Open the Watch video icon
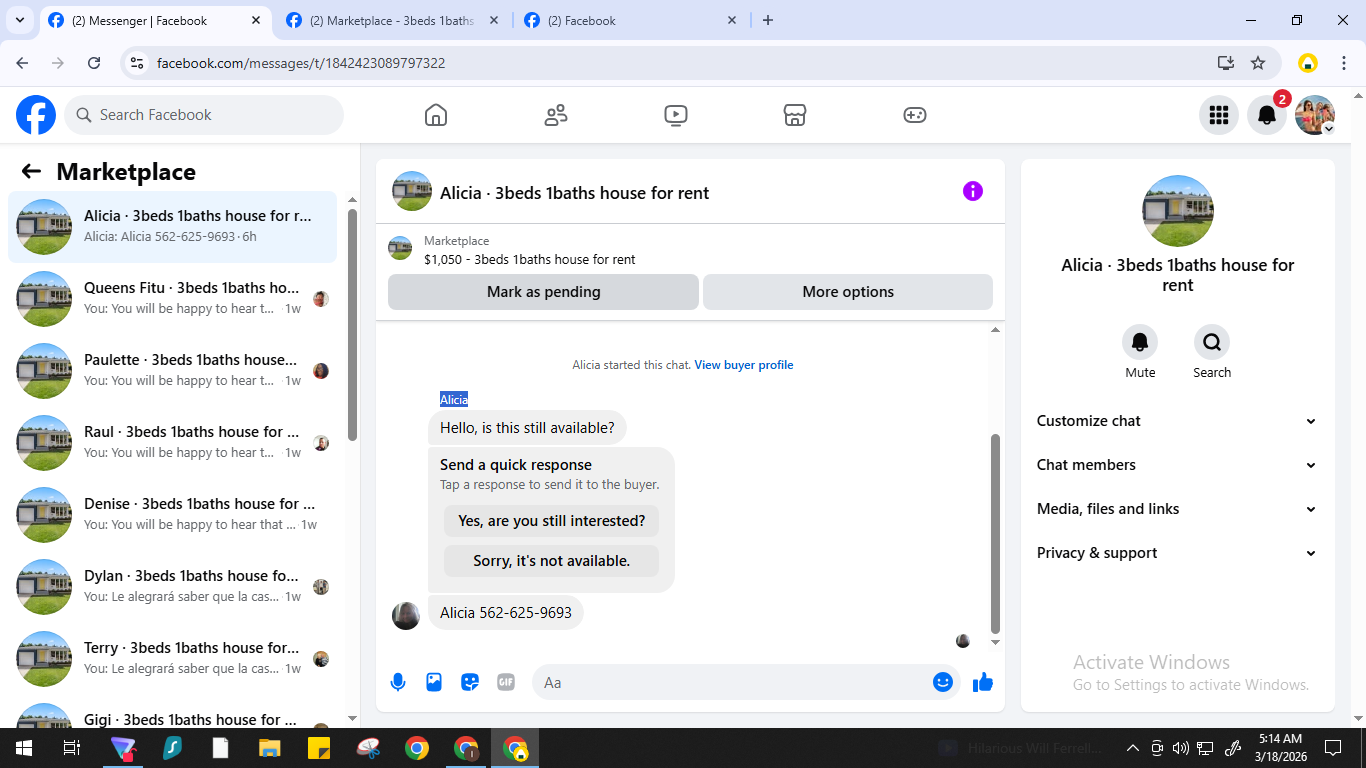This screenshot has width=1366, height=768. (676, 115)
